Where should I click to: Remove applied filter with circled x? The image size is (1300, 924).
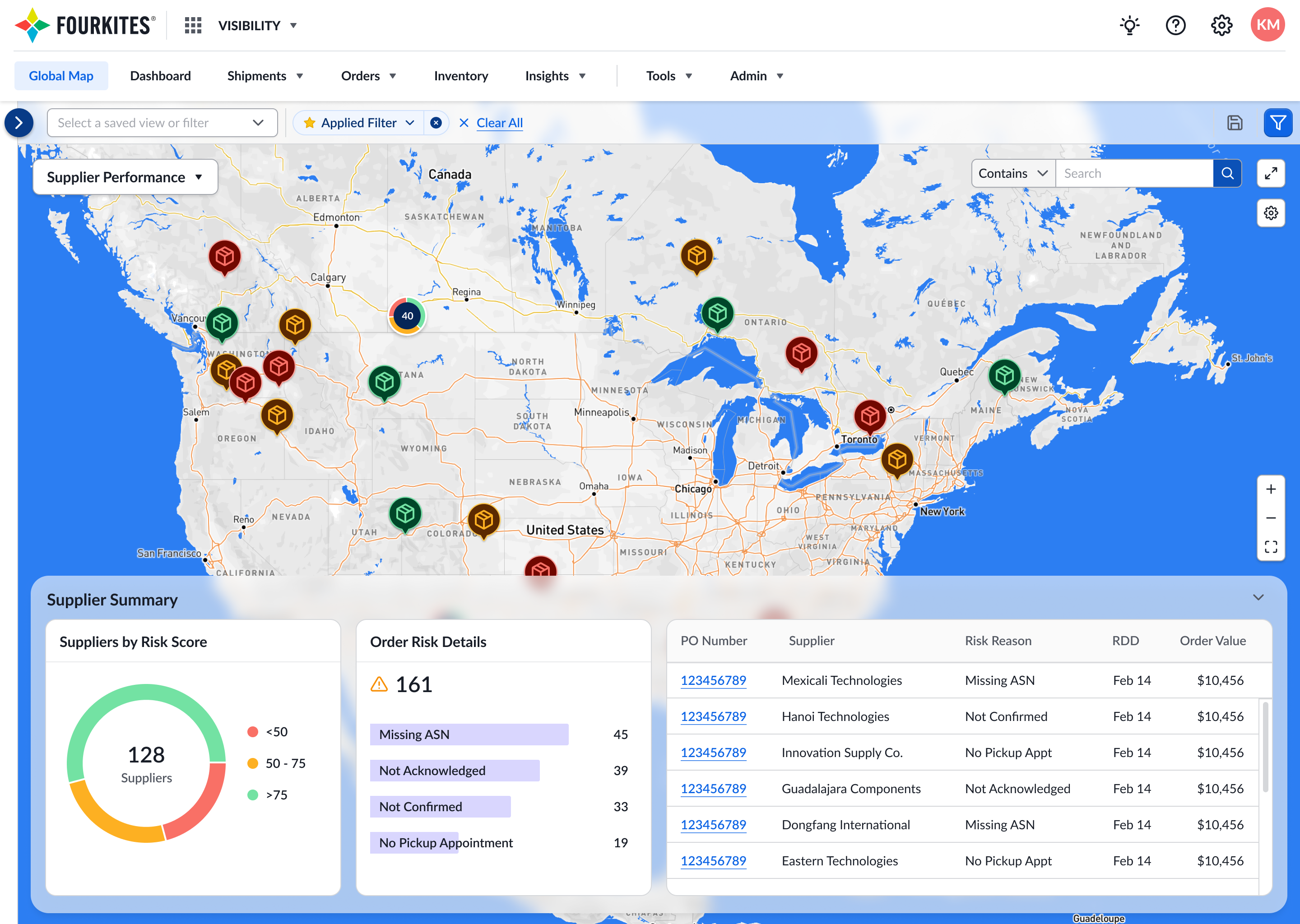point(436,123)
